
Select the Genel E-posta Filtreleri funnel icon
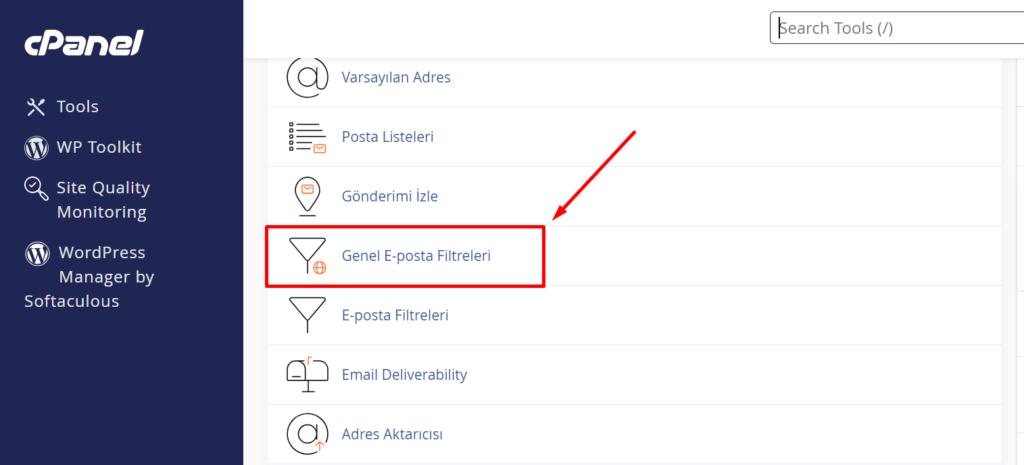307,256
